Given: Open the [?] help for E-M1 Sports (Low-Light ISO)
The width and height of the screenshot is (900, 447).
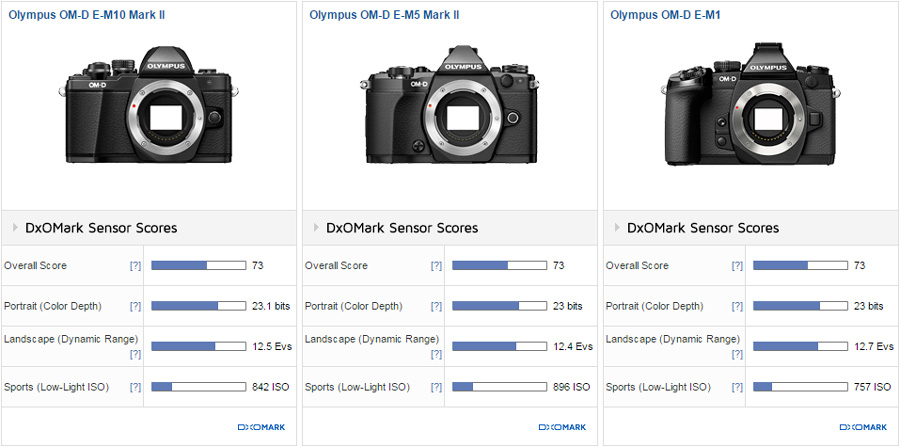Looking at the screenshot, I should coord(737,387).
